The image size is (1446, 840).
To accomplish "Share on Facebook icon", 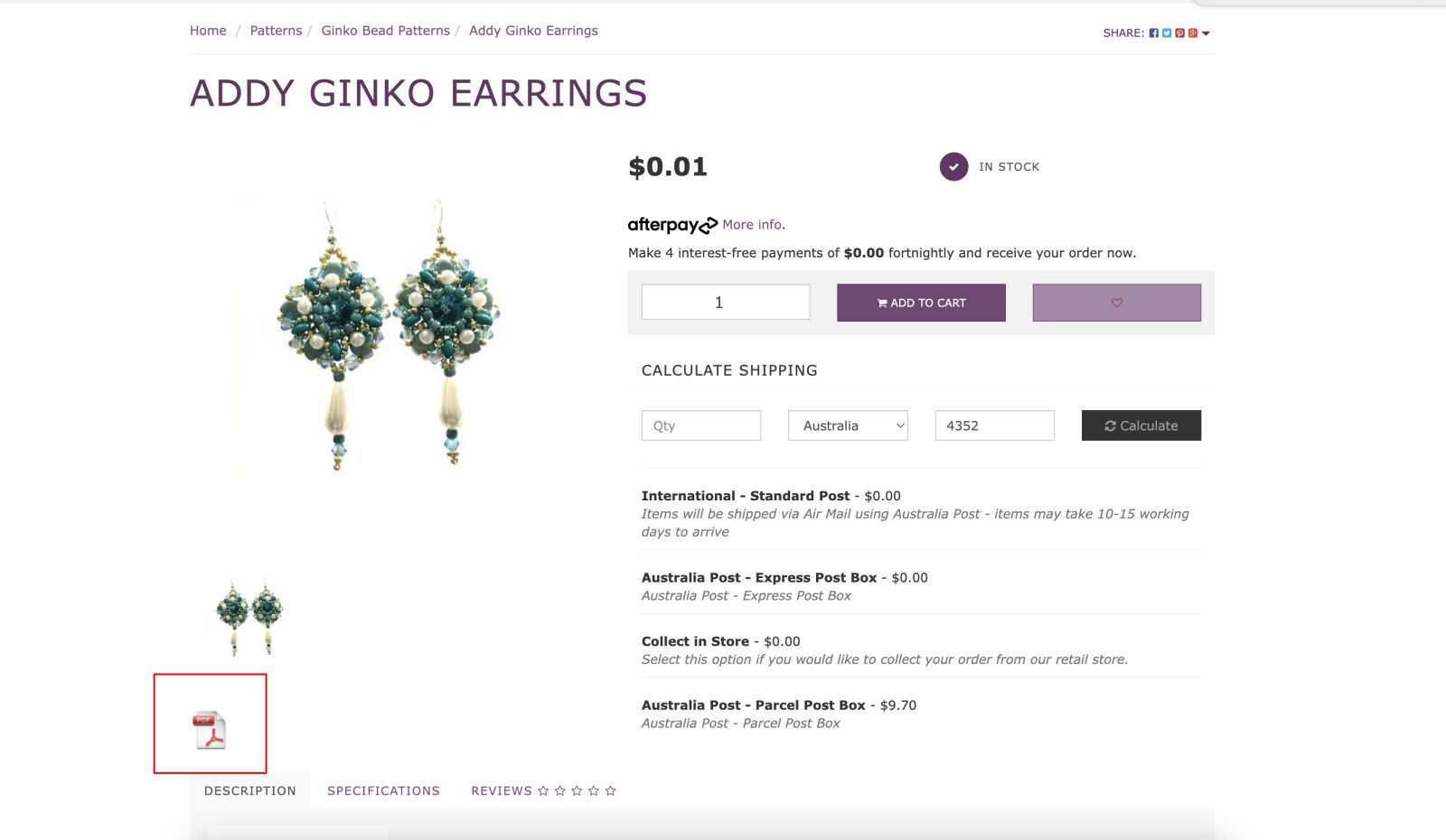I will point(1153,33).
